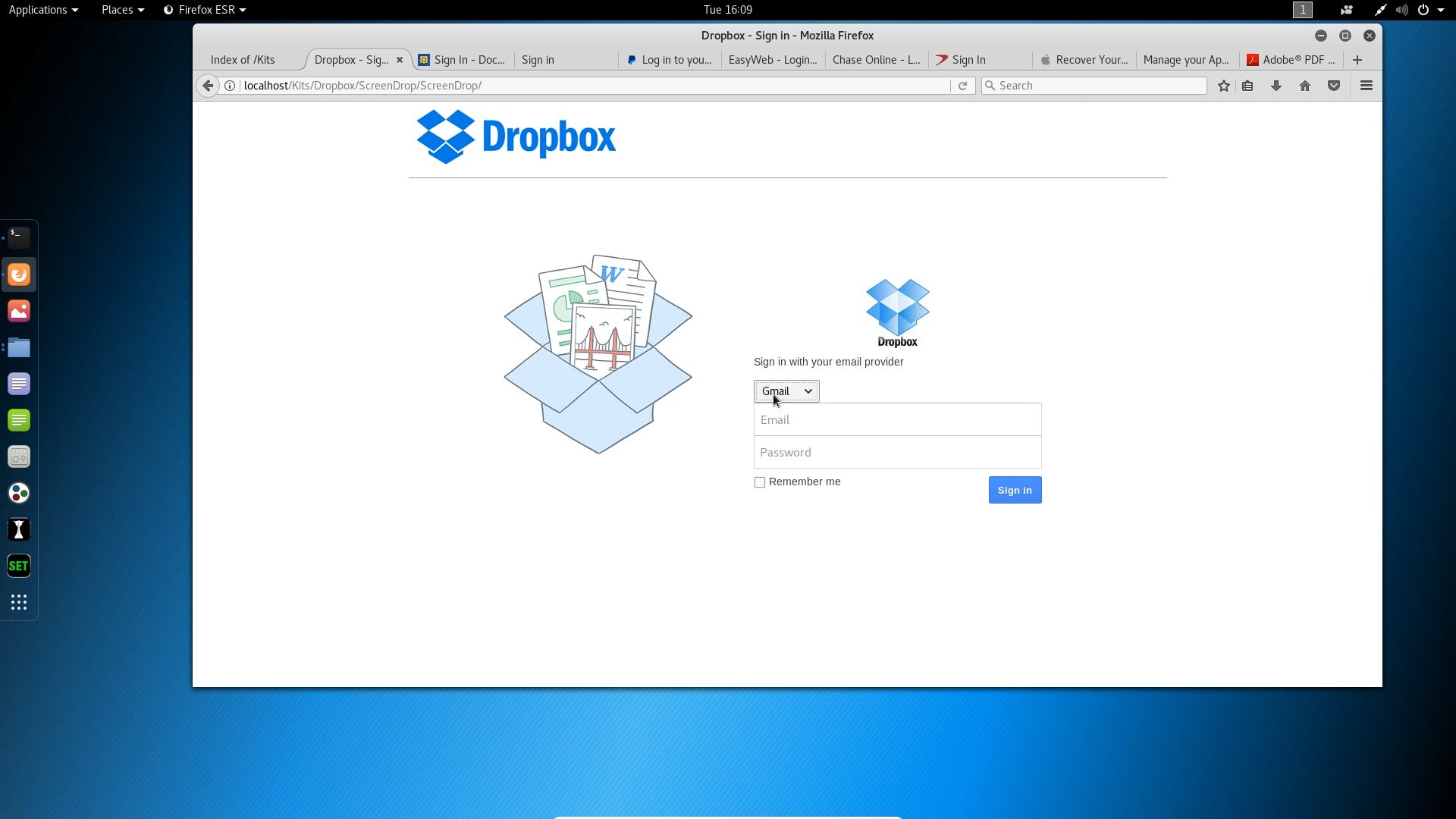Click the small Dropbox logo above form
This screenshot has width=1456, height=819.
(898, 313)
